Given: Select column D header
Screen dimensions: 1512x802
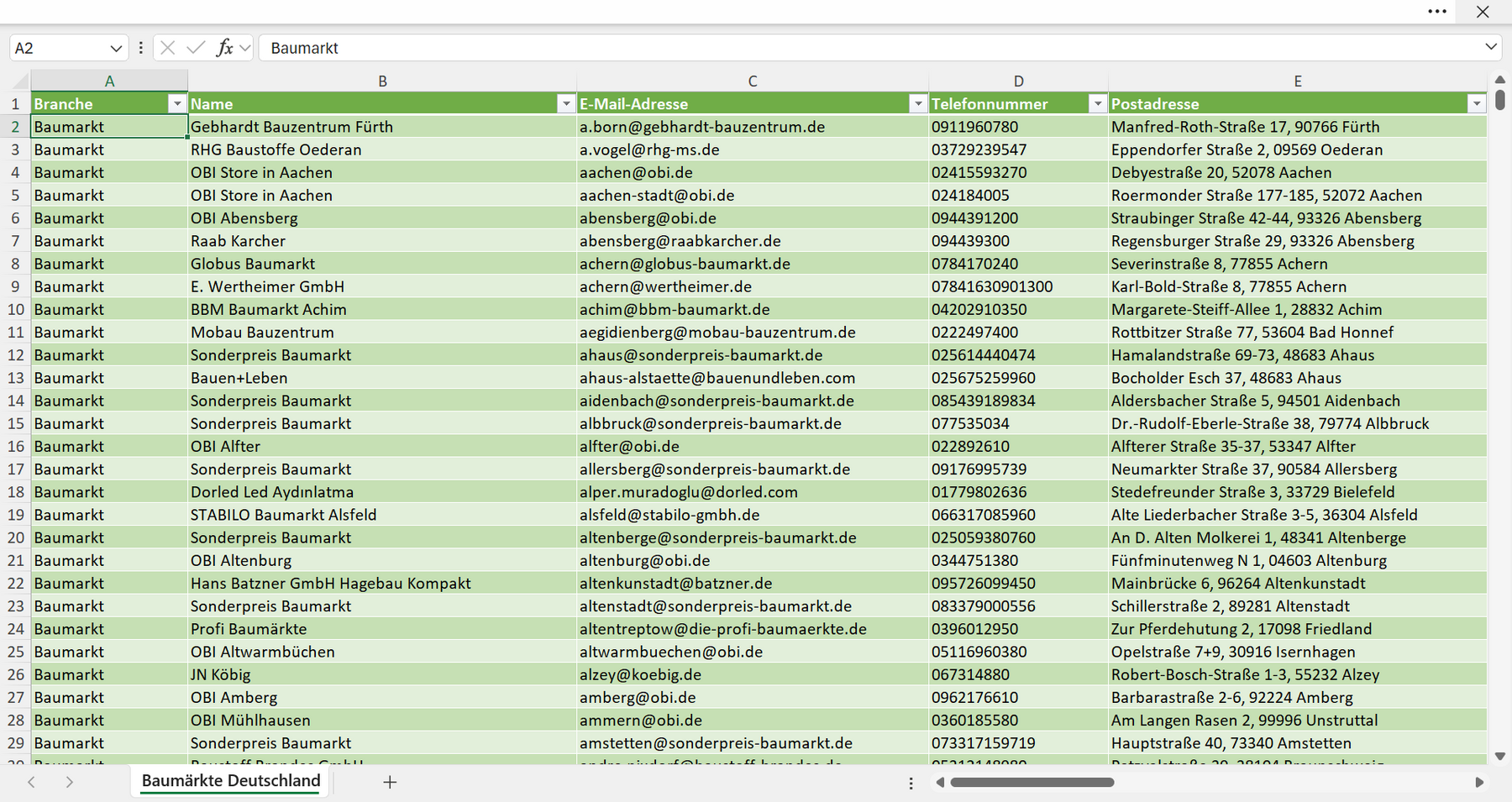Looking at the screenshot, I should pos(1018,81).
